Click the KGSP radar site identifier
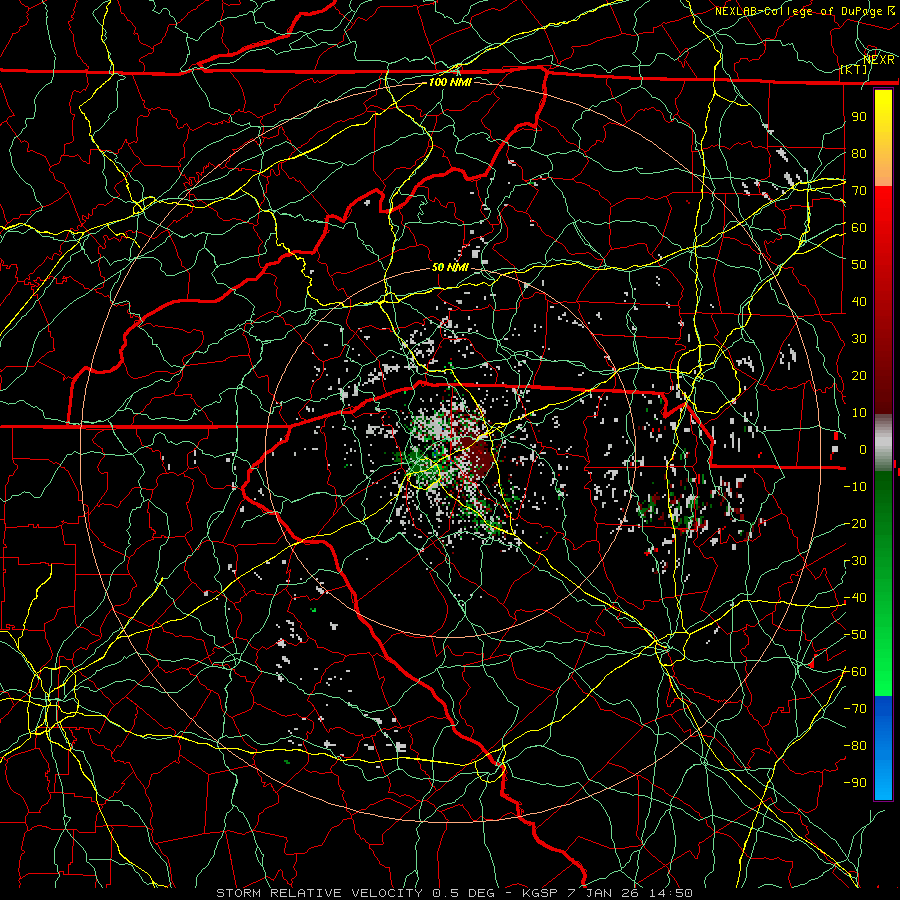The width and height of the screenshot is (900, 900). tap(541, 893)
